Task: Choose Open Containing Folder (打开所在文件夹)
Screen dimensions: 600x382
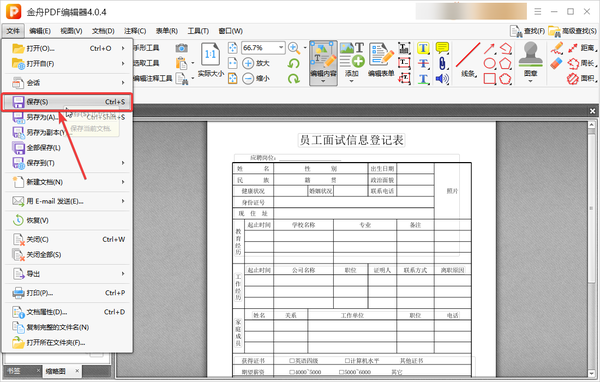Action: (x=67, y=343)
